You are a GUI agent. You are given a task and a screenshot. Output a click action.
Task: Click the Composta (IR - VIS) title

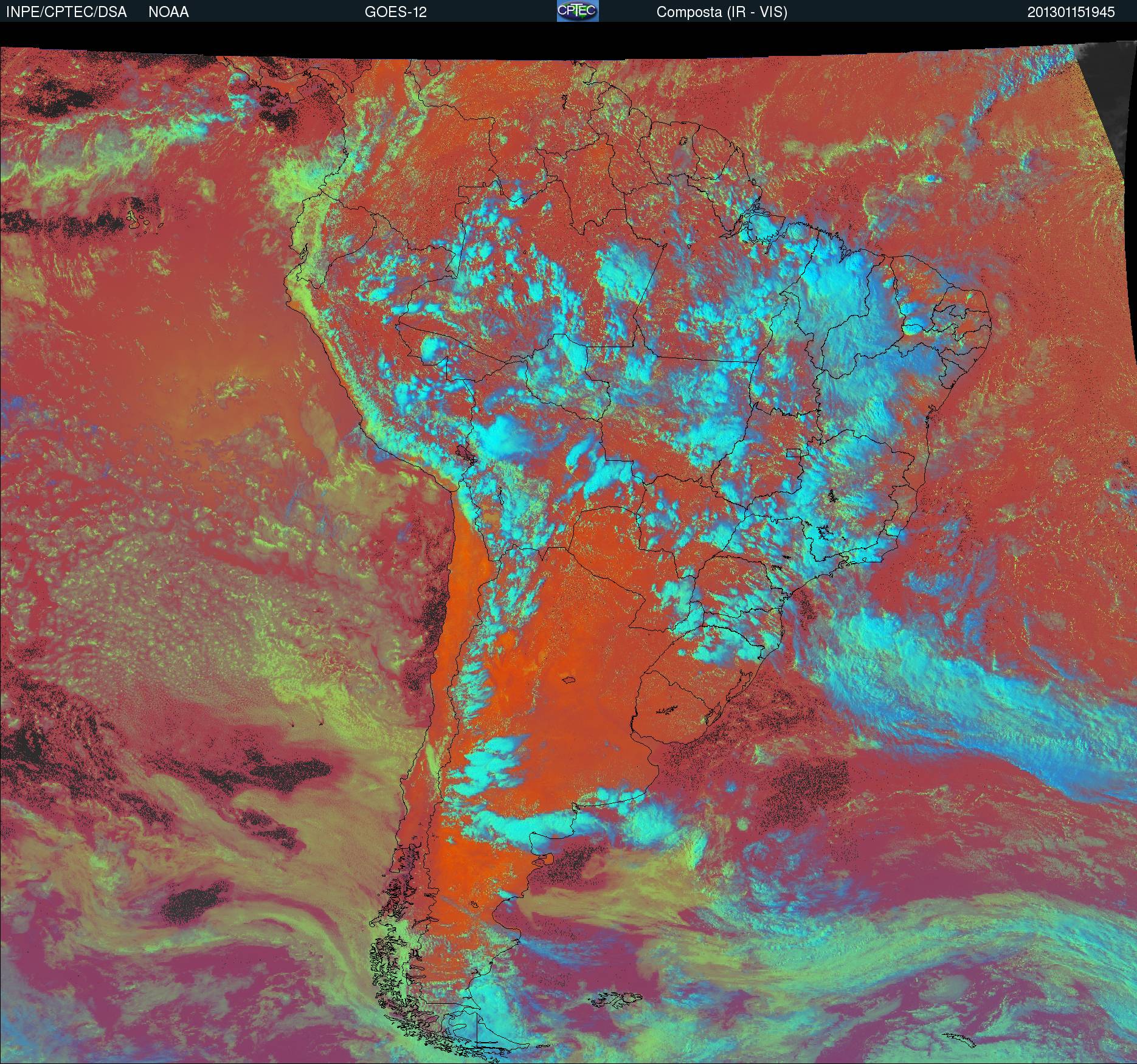pos(722,12)
